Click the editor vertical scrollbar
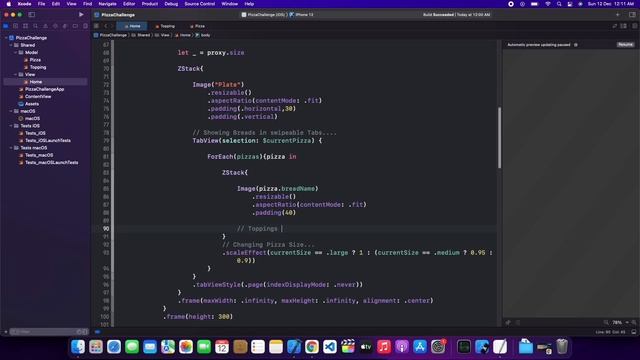Image resolution: width=640 pixels, height=360 pixels. [499, 138]
